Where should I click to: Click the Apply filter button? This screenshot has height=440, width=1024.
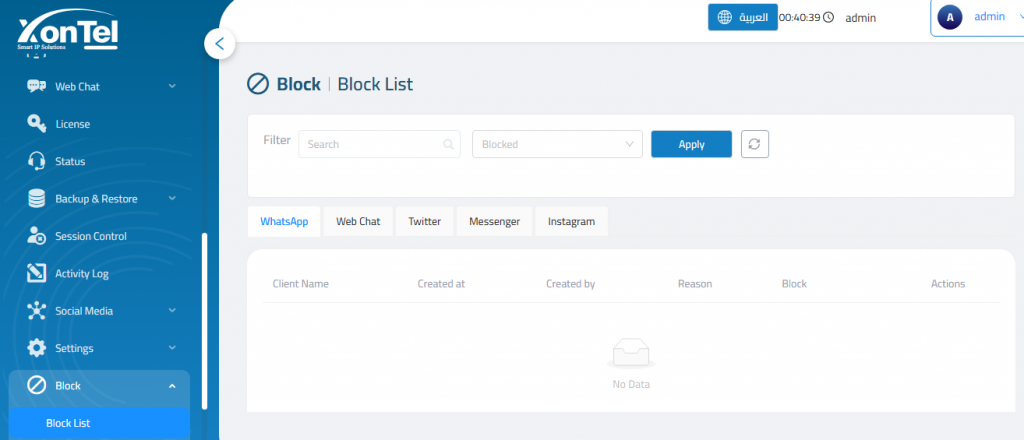click(x=692, y=144)
